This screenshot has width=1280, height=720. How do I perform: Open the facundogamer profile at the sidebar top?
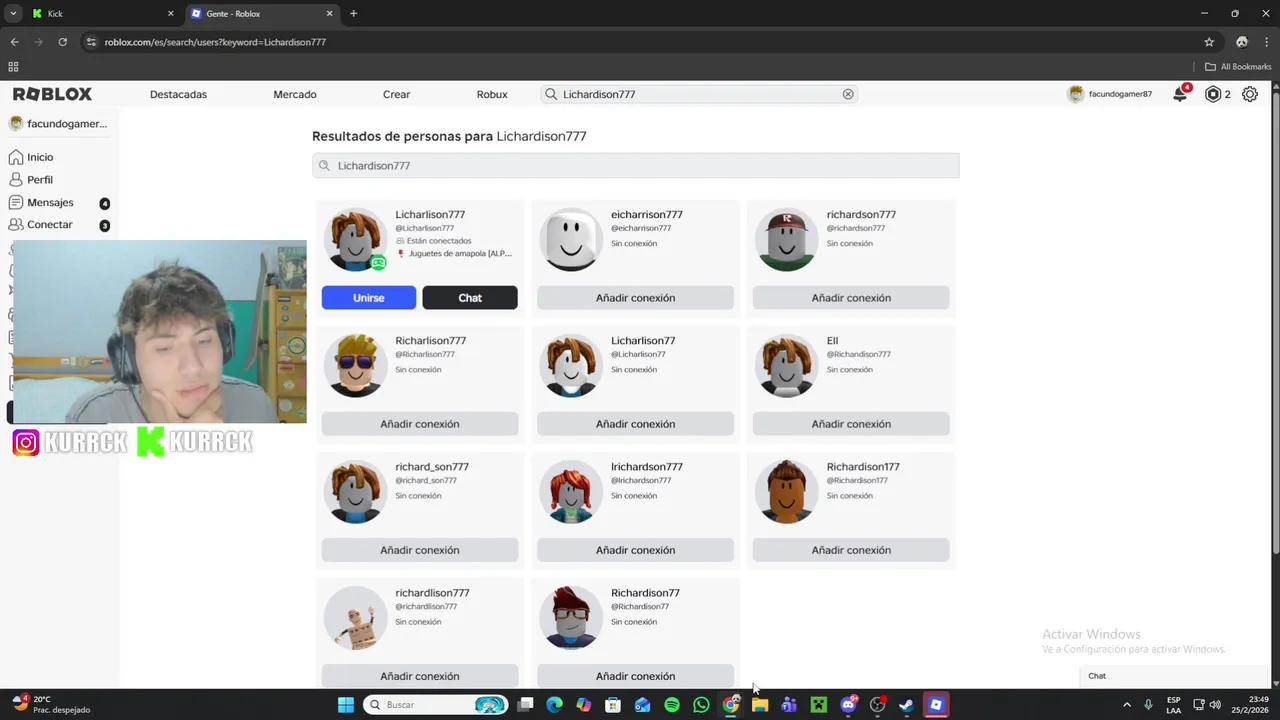click(58, 124)
